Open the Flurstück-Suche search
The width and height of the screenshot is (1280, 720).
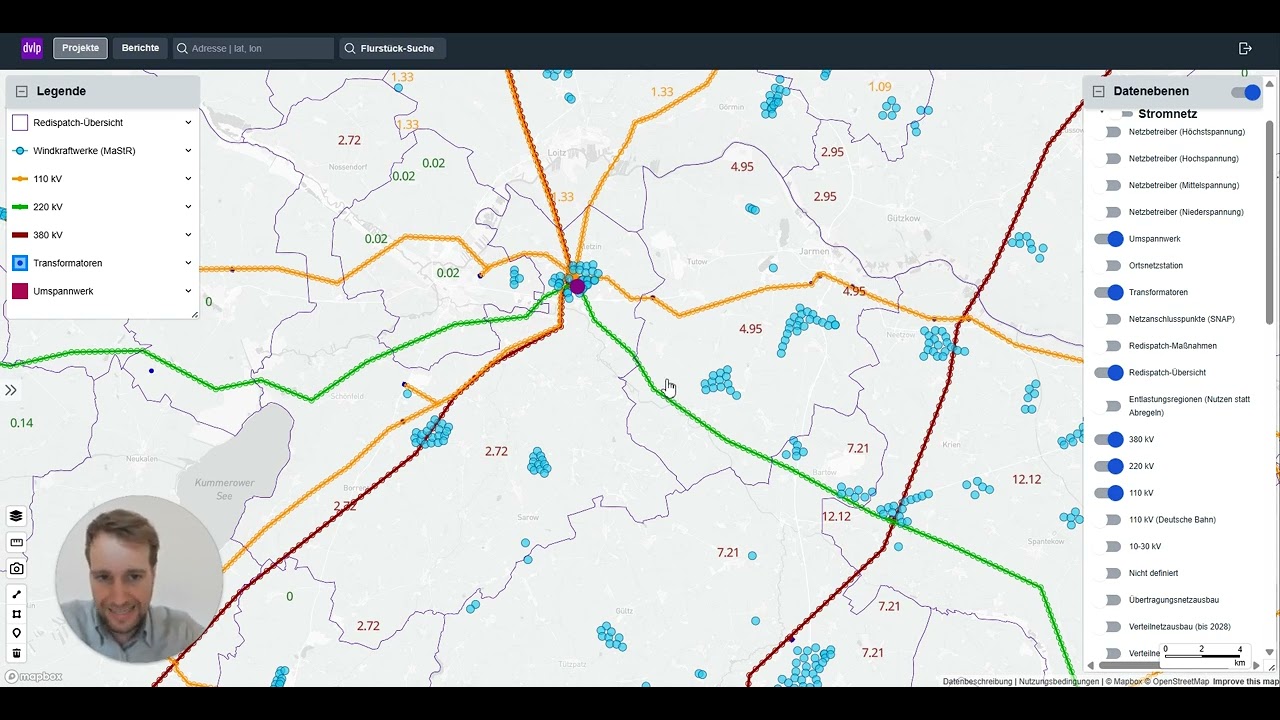click(393, 48)
